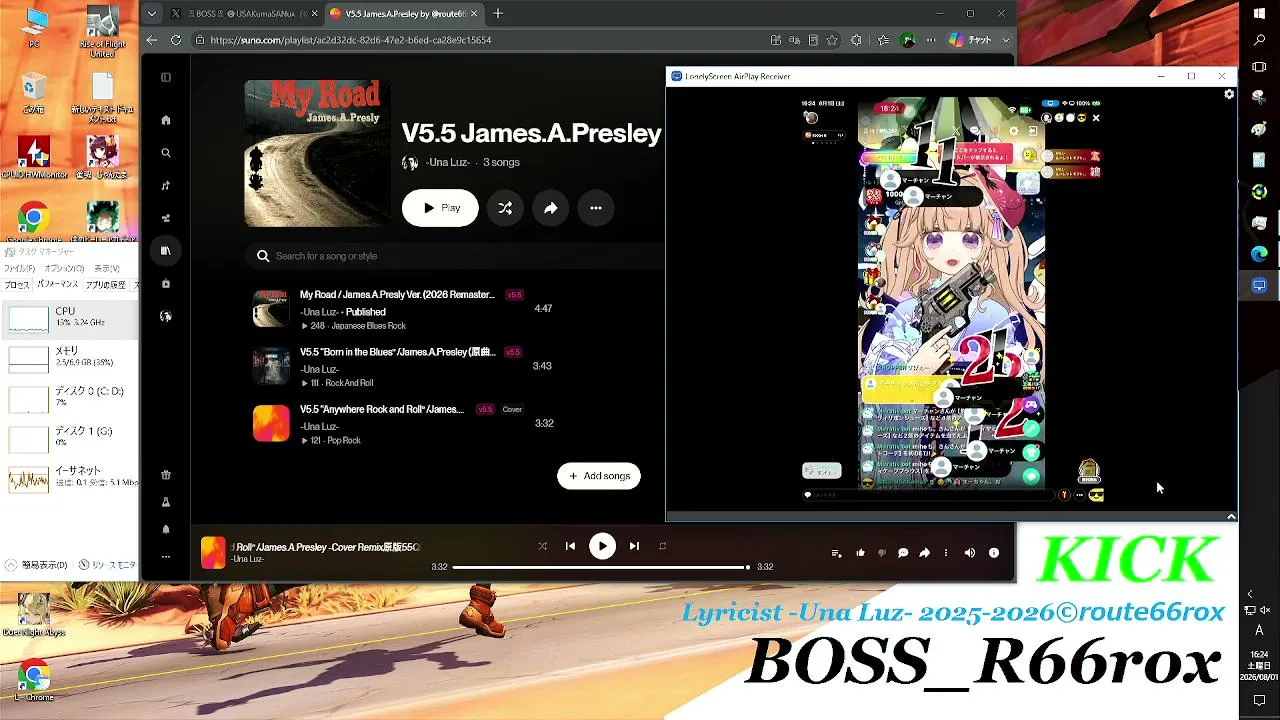Like the current song with thumbs up

tap(860, 553)
